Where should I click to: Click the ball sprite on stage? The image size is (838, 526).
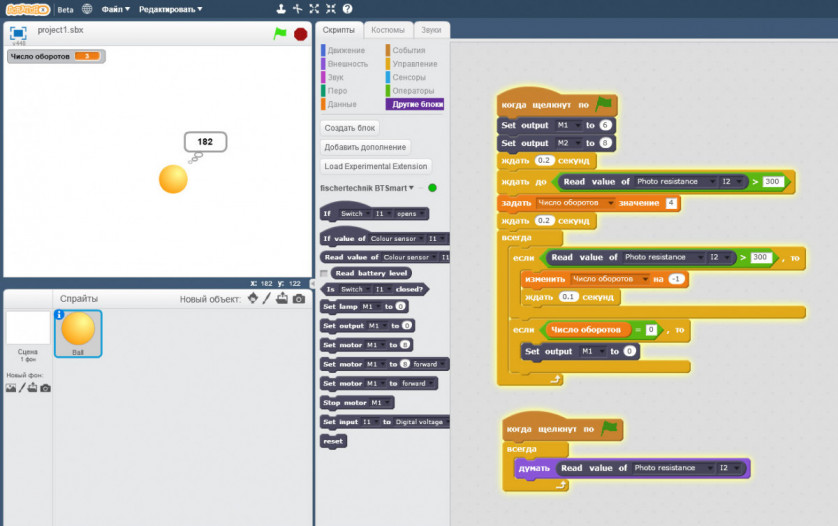[173, 179]
